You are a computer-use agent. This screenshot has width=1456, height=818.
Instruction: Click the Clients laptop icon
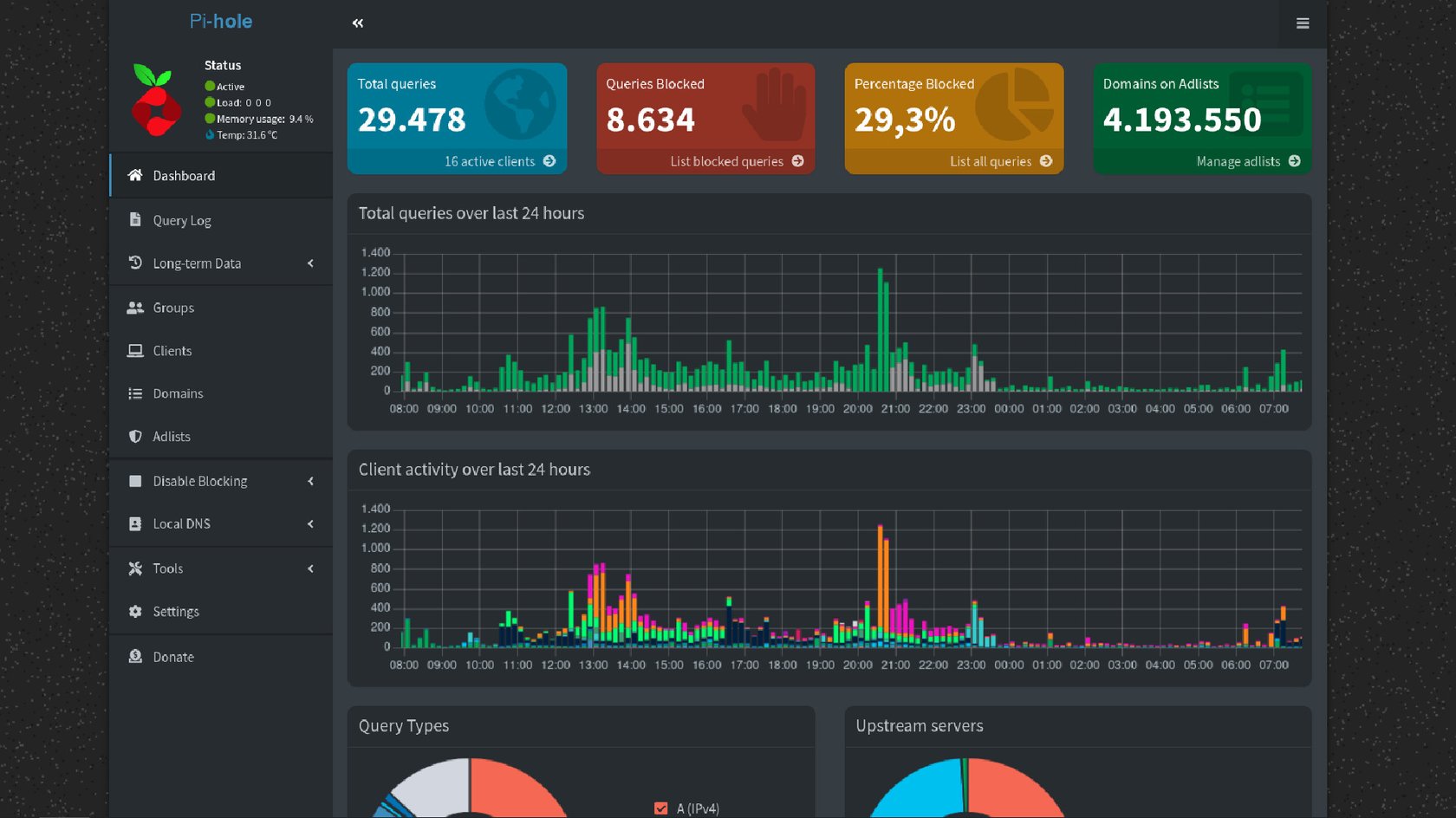pos(135,351)
